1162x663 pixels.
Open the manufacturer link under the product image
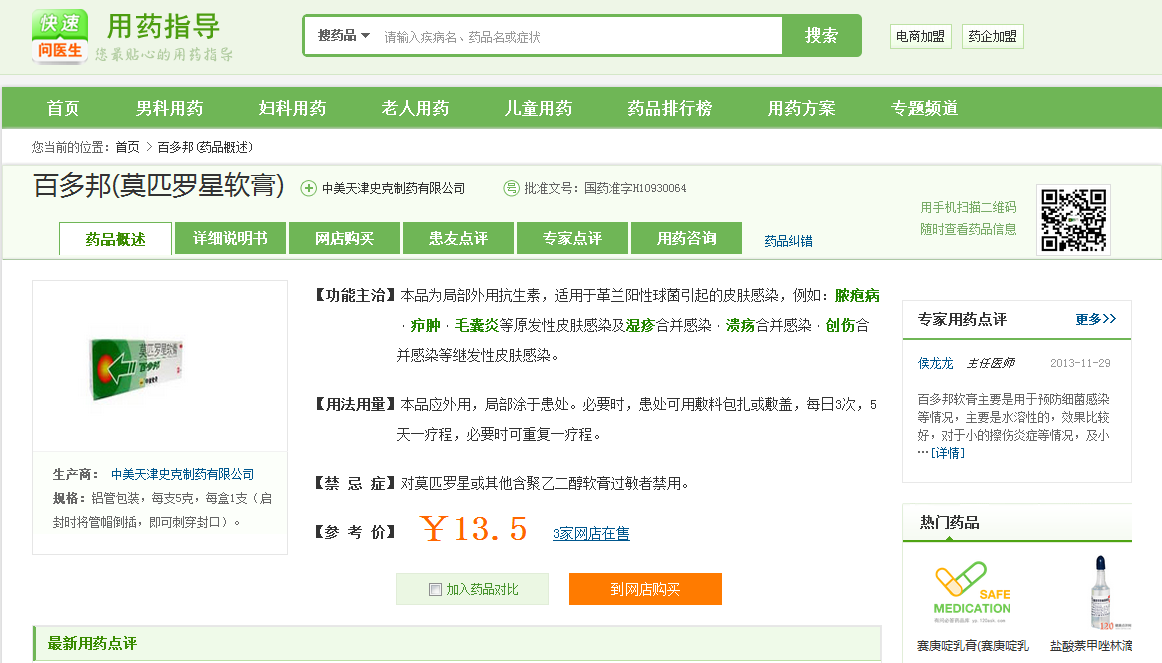point(182,474)
